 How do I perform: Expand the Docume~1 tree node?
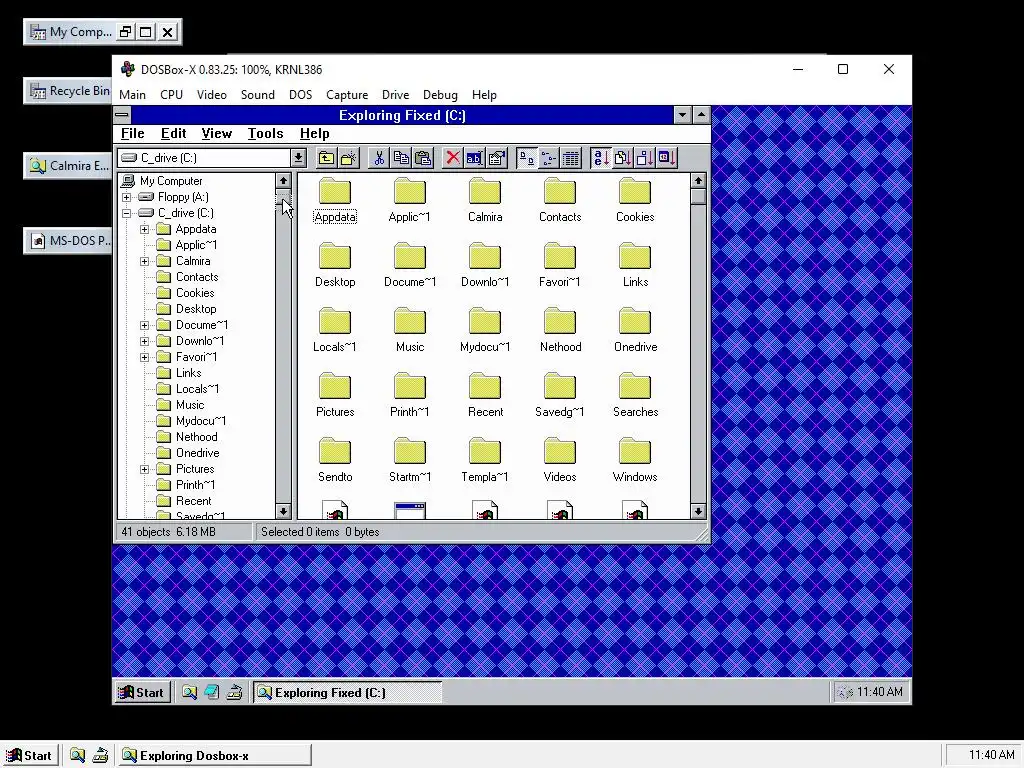tap(144, 325)
